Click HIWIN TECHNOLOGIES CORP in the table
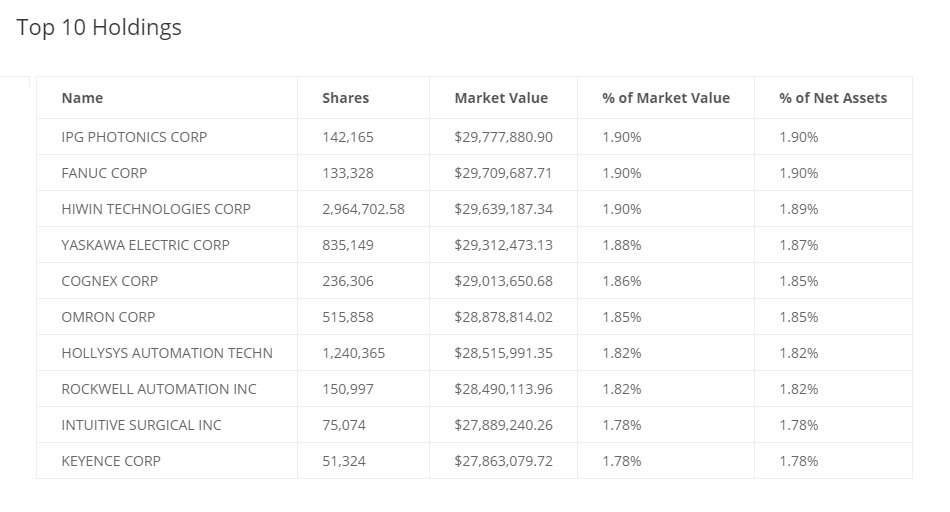 pos(156,209)
